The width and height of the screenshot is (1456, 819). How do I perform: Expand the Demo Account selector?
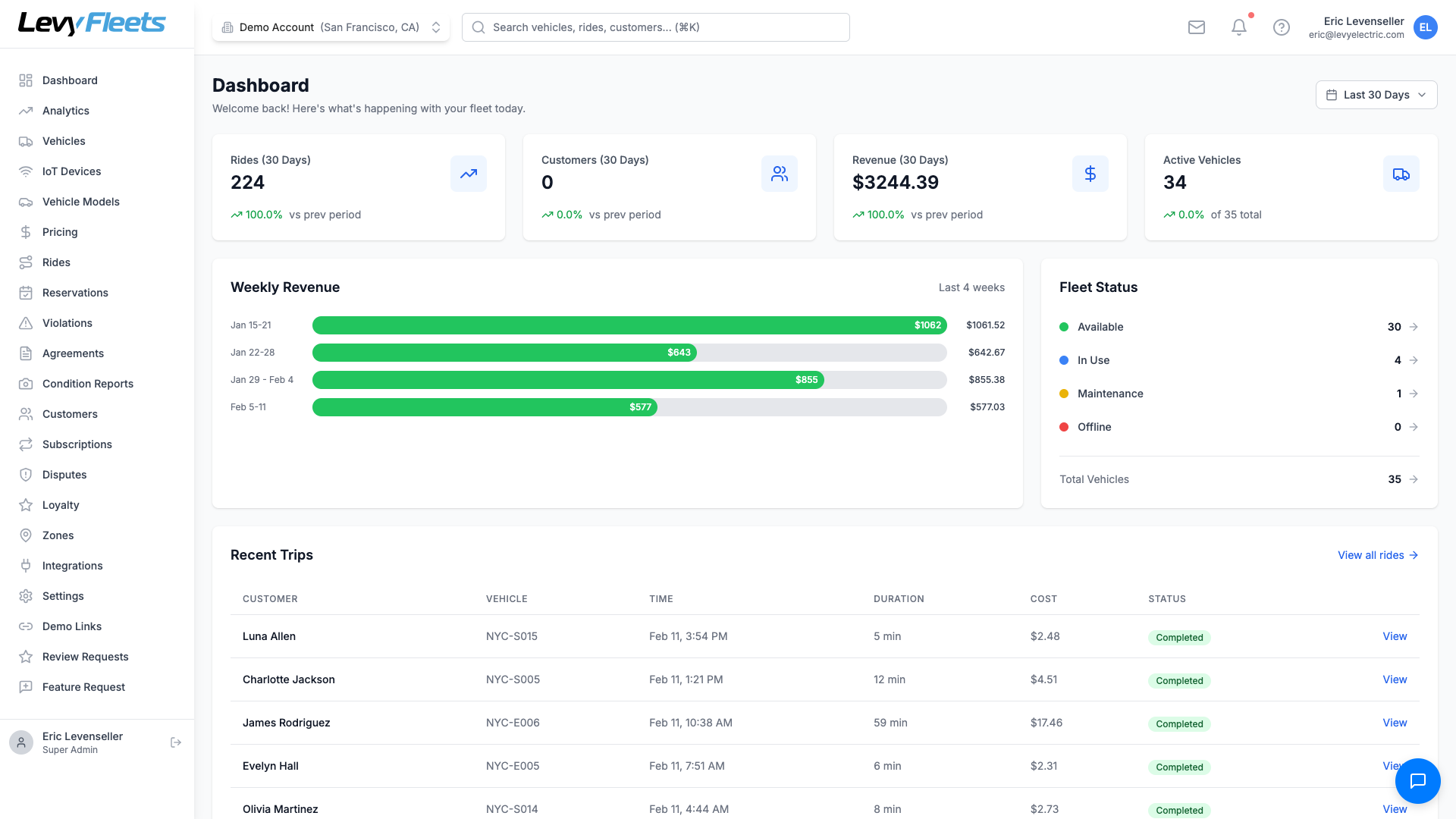(x=331, y=27)
